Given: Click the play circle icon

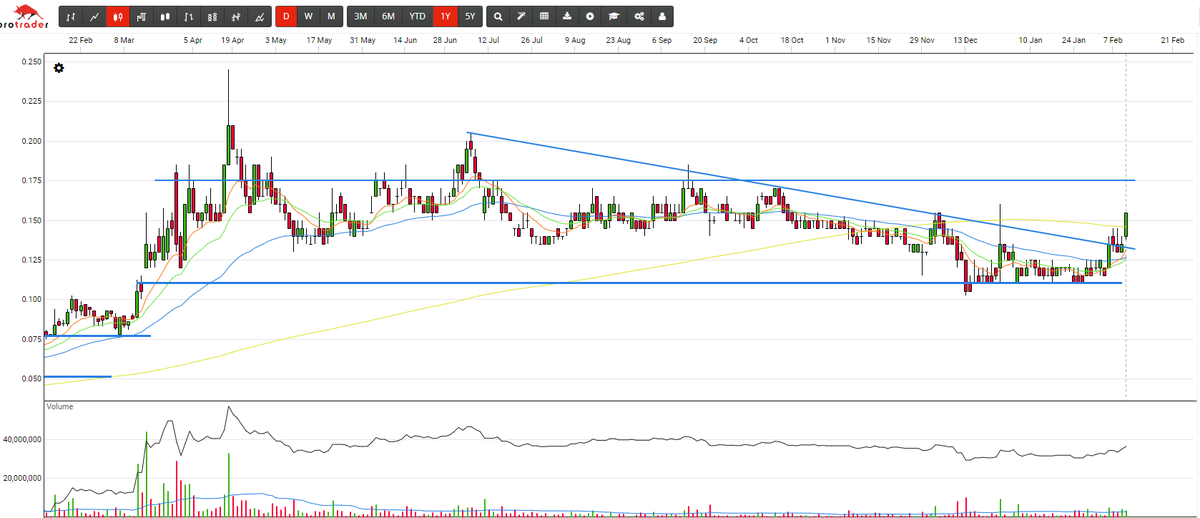Looking at the screenshot, I should 590,17.
